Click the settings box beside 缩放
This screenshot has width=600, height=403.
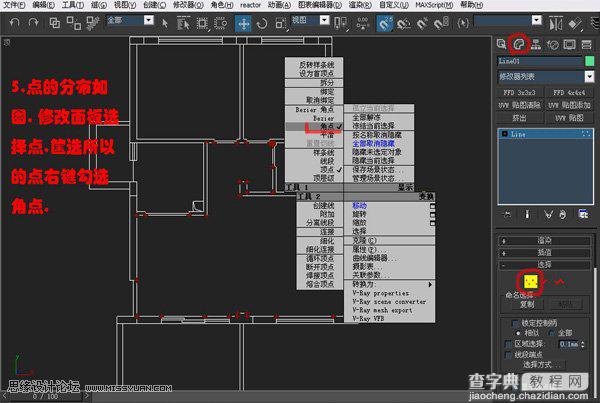tap(432, 223)
